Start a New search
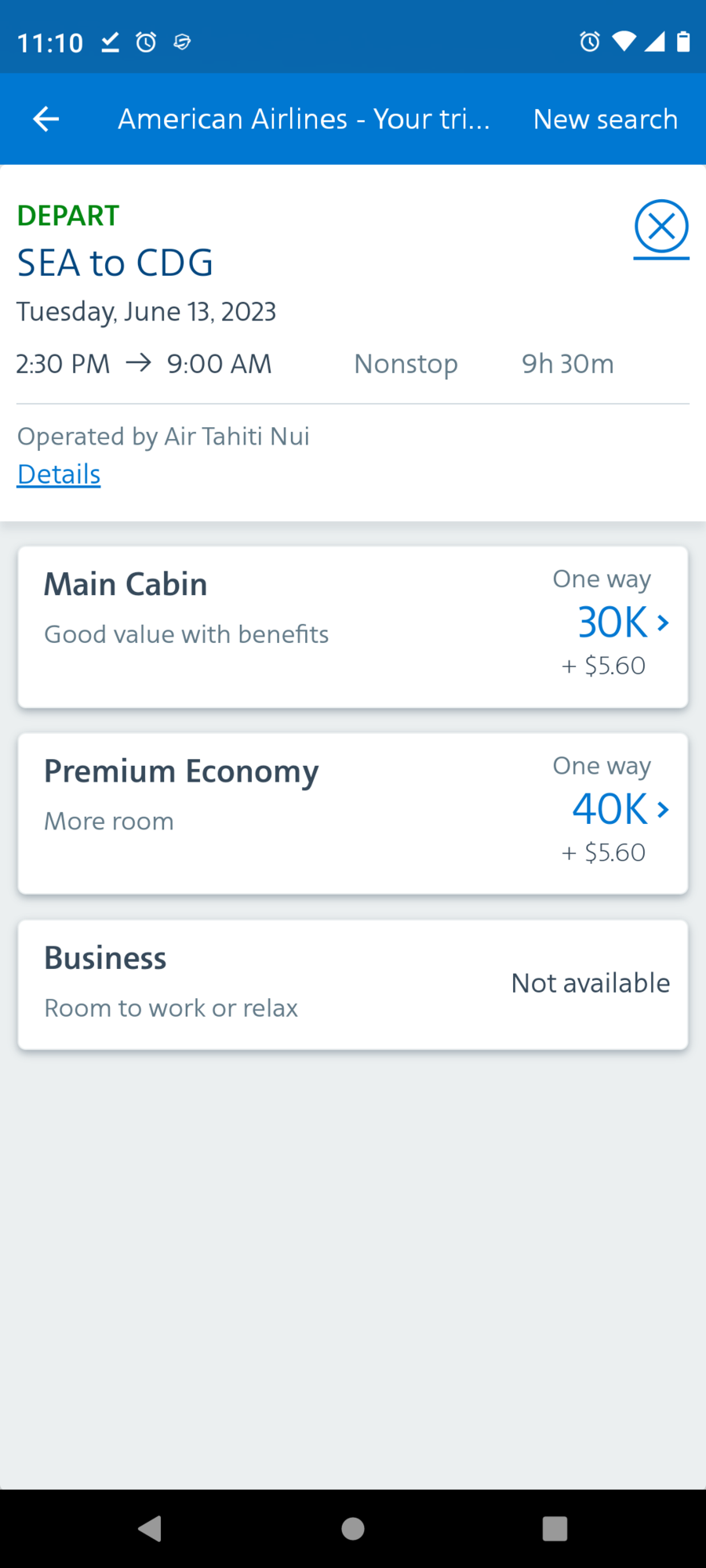The height and width of the screenshot is (1568, 706). (x=605, y=119)
